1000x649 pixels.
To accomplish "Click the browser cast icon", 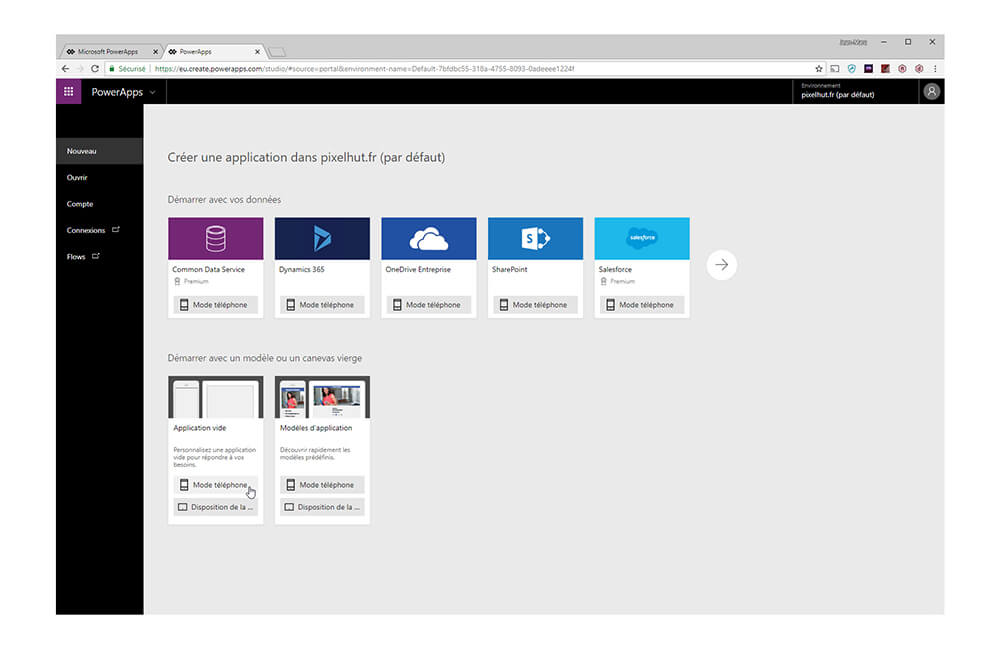I will [x=835, y=69].
